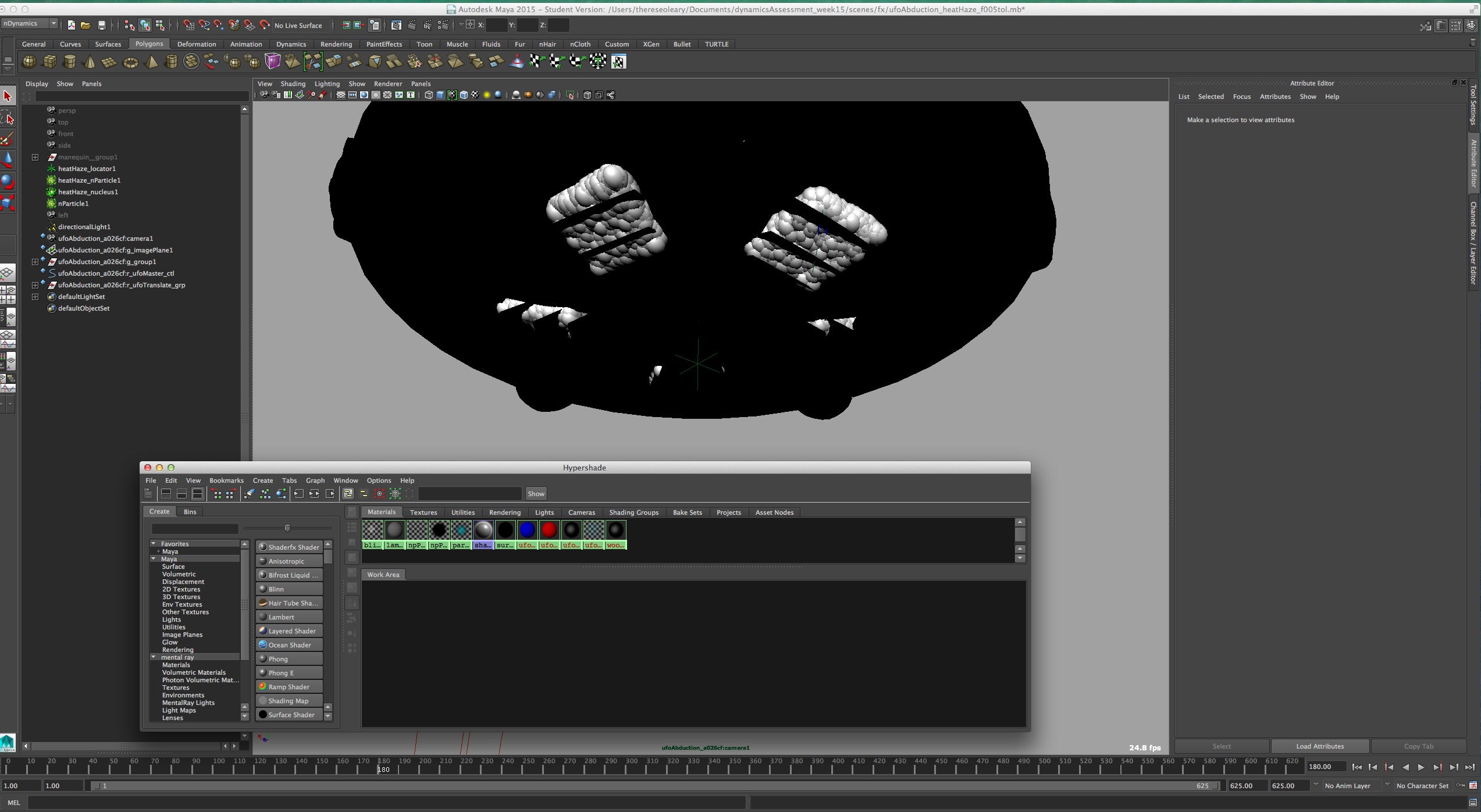1481x812 pixels.
Task: Select the Paint Selection tool in toolbox
Action: tap(8, 138)
